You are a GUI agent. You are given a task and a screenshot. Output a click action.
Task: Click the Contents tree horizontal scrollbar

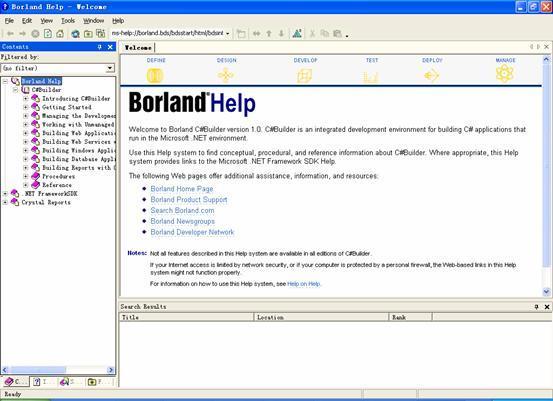[58, 370]
